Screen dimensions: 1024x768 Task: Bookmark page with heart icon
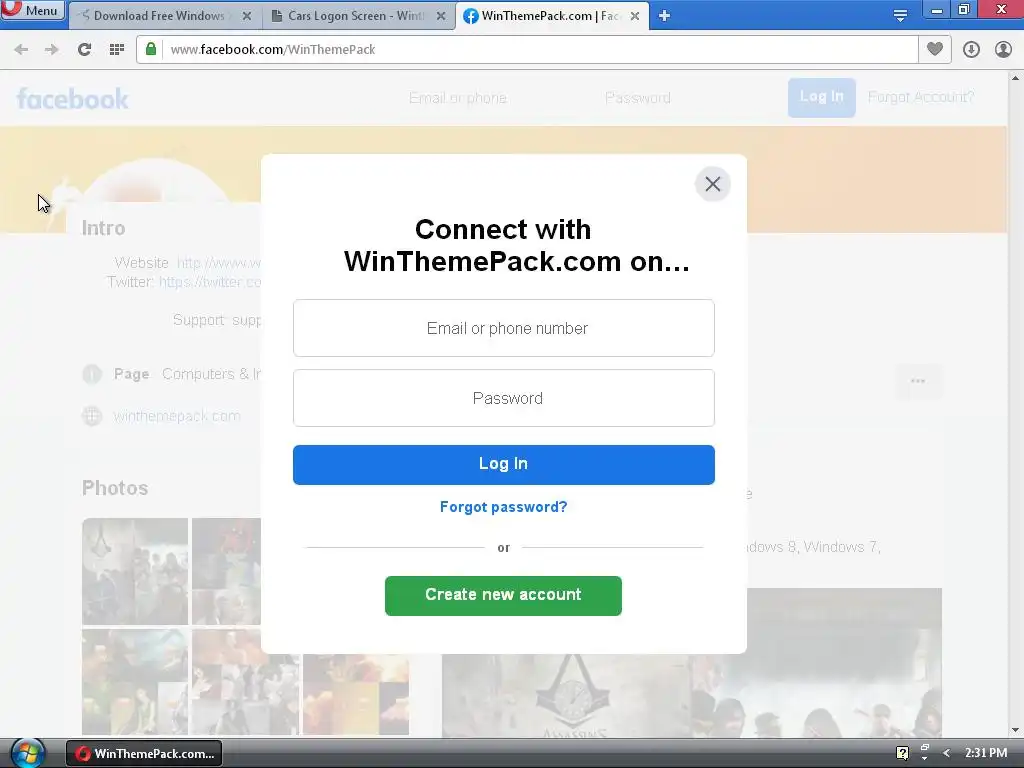click(x=935, y=49)
